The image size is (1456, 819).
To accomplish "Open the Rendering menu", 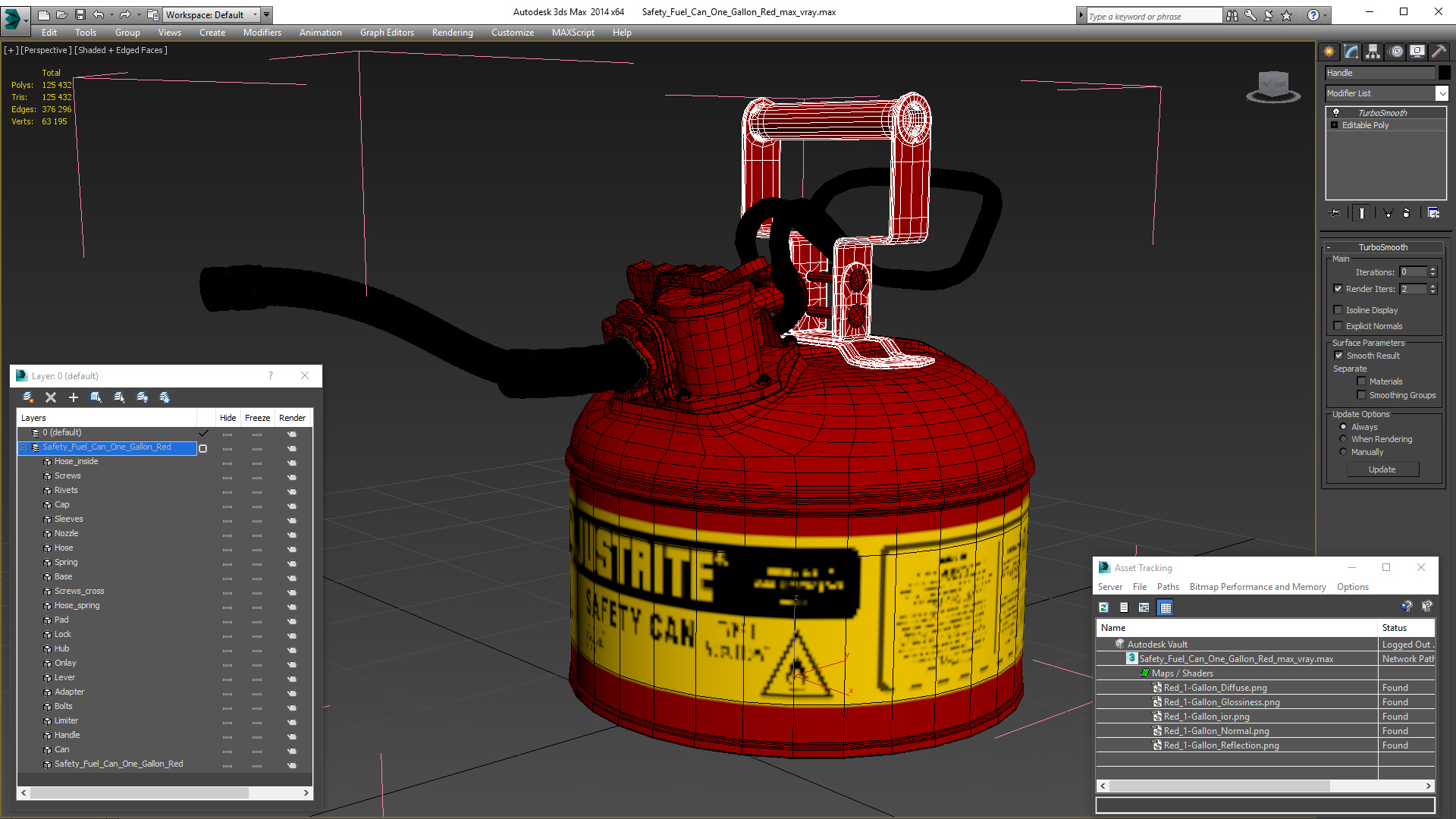I will (x=452, y=33).
